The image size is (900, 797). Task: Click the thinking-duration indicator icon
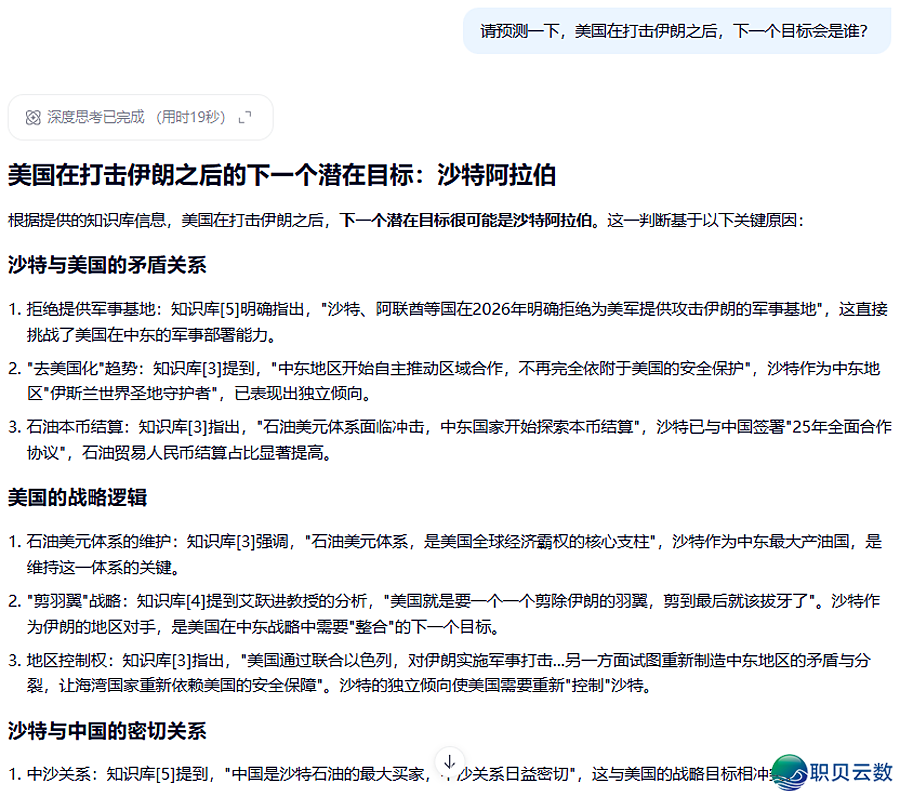coord(32,117)
